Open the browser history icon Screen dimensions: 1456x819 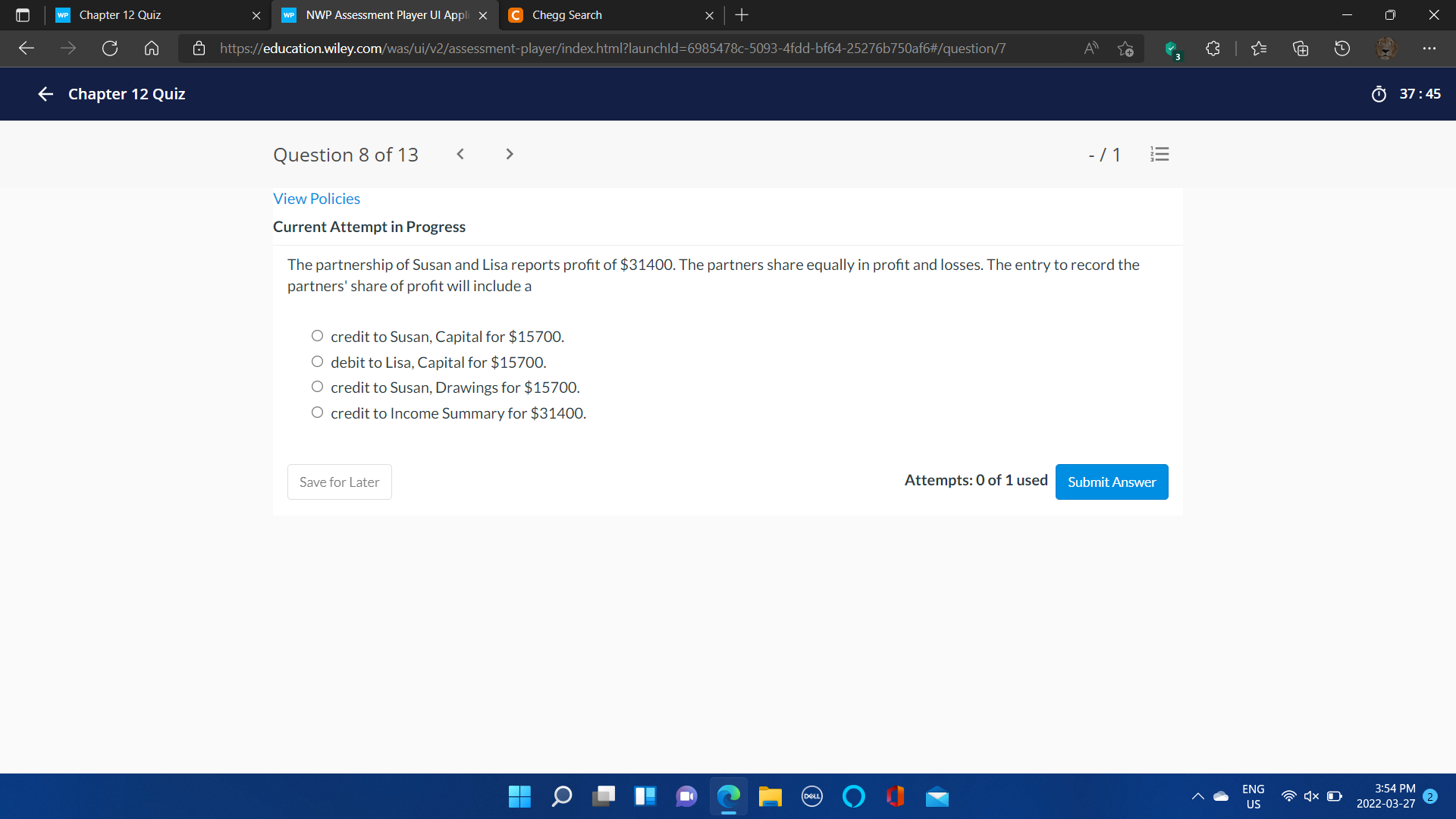[x=1342, y=49]
